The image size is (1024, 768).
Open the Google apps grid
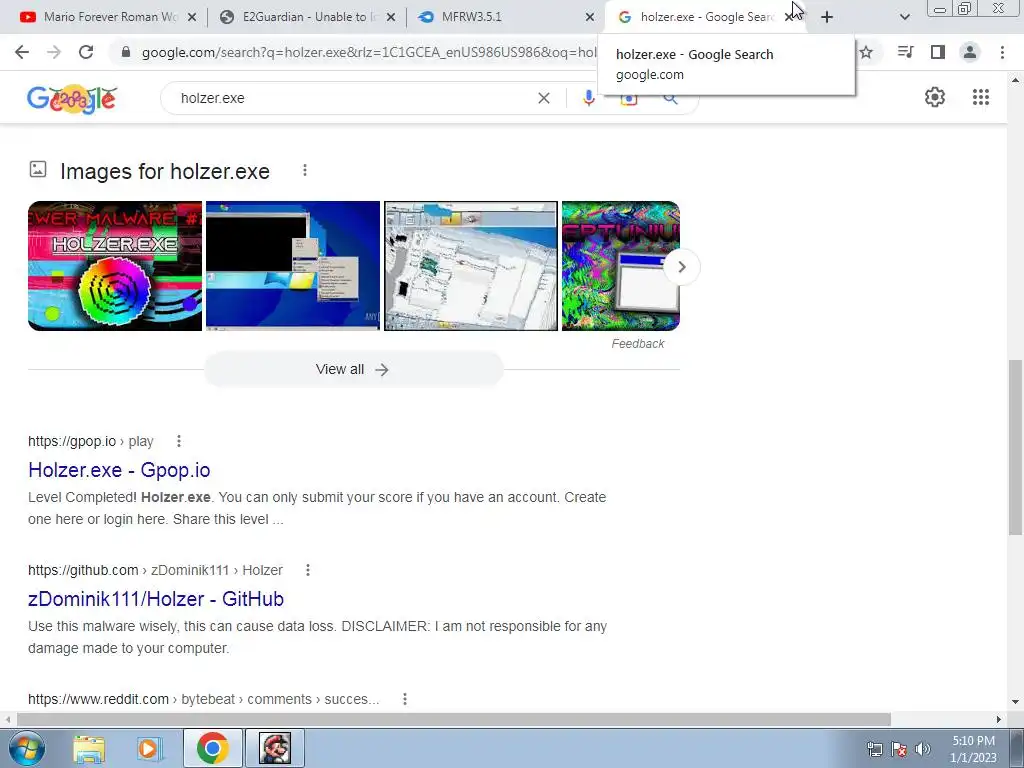(x=981, y=97)
